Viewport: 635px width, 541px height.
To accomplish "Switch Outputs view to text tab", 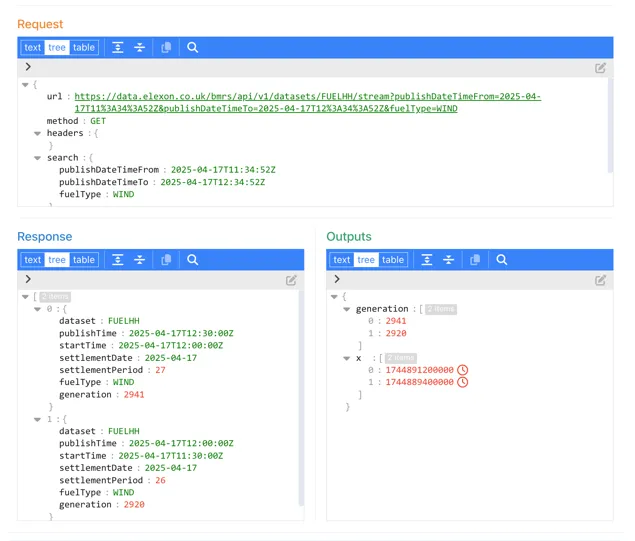I will [x=342, y=260].
